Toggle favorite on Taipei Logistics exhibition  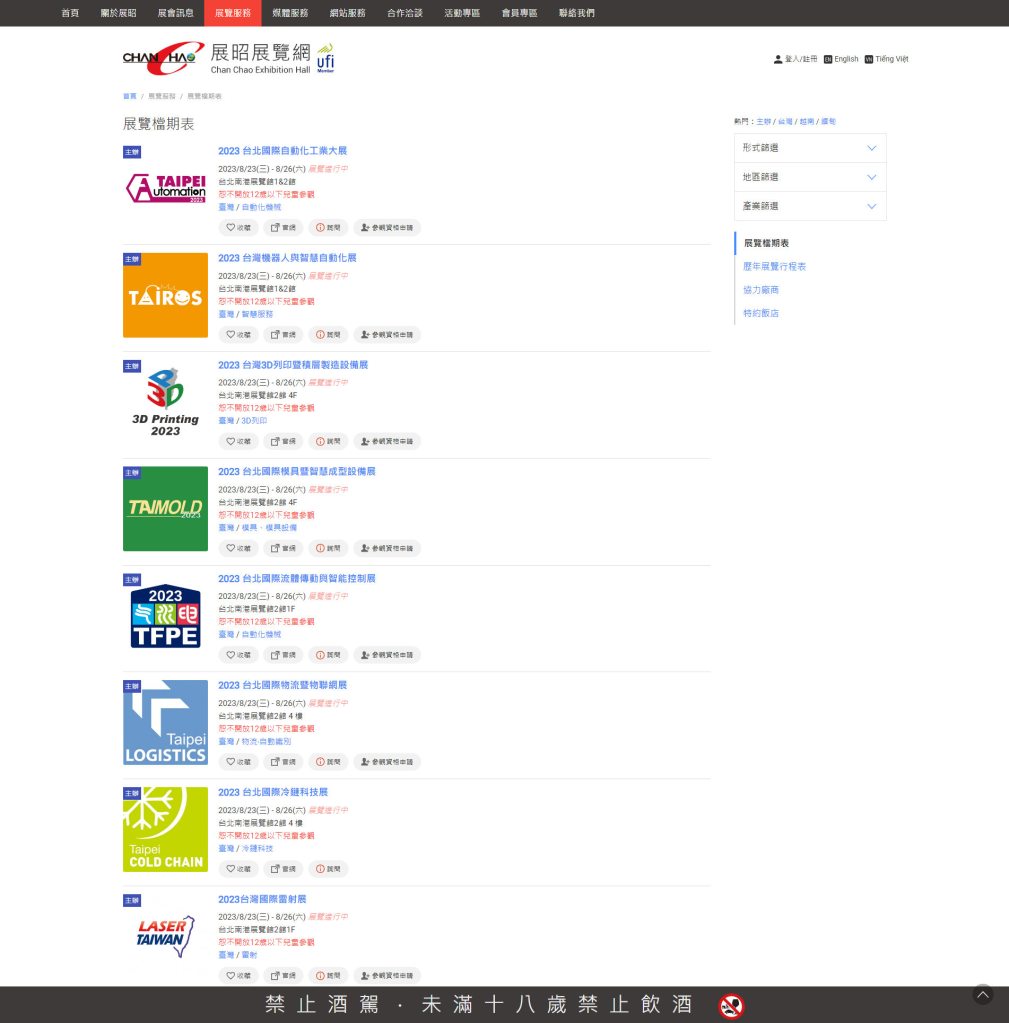pos(238,762)
